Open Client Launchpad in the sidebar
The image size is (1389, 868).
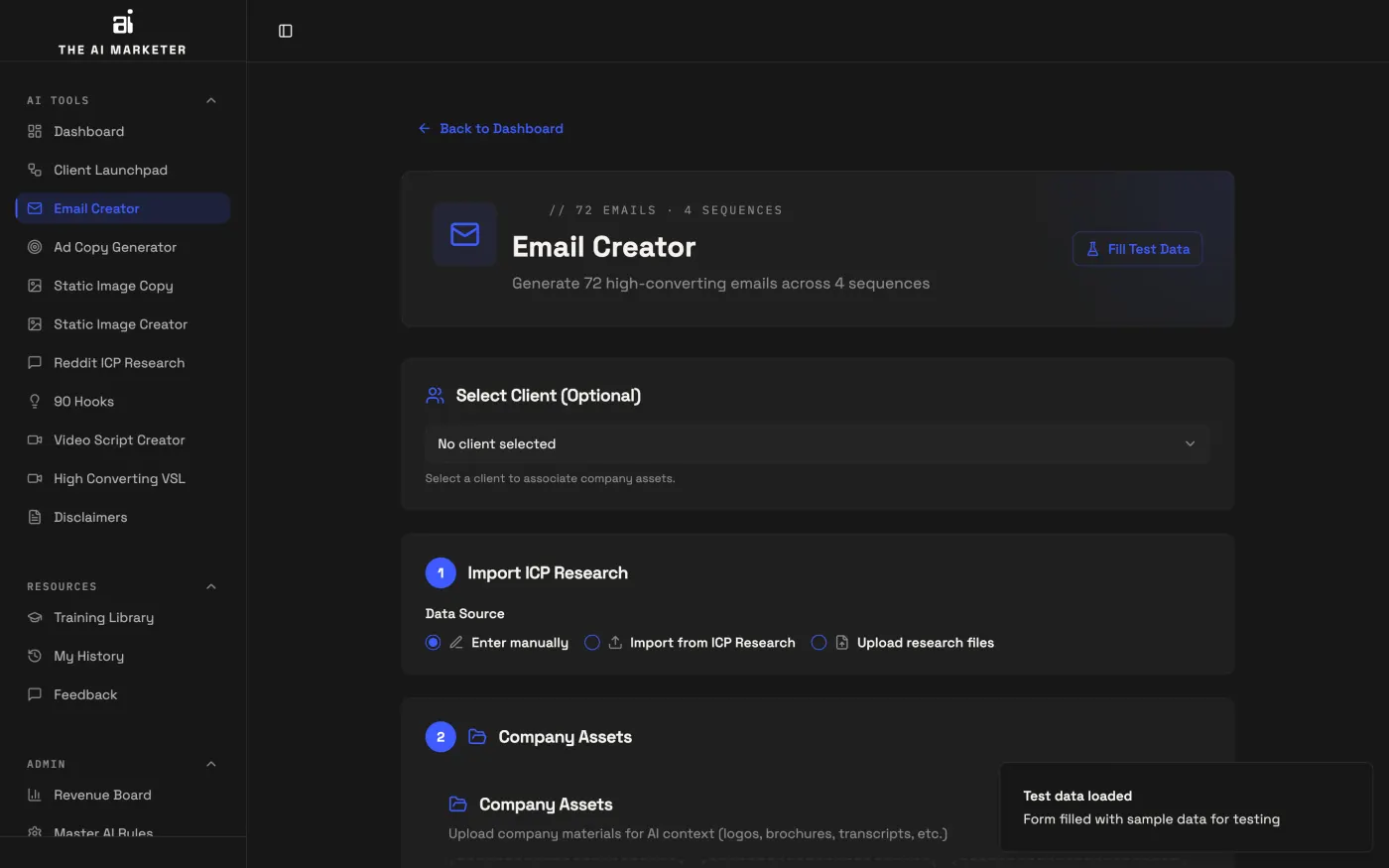pyautogui.click(x=123, y=170)
